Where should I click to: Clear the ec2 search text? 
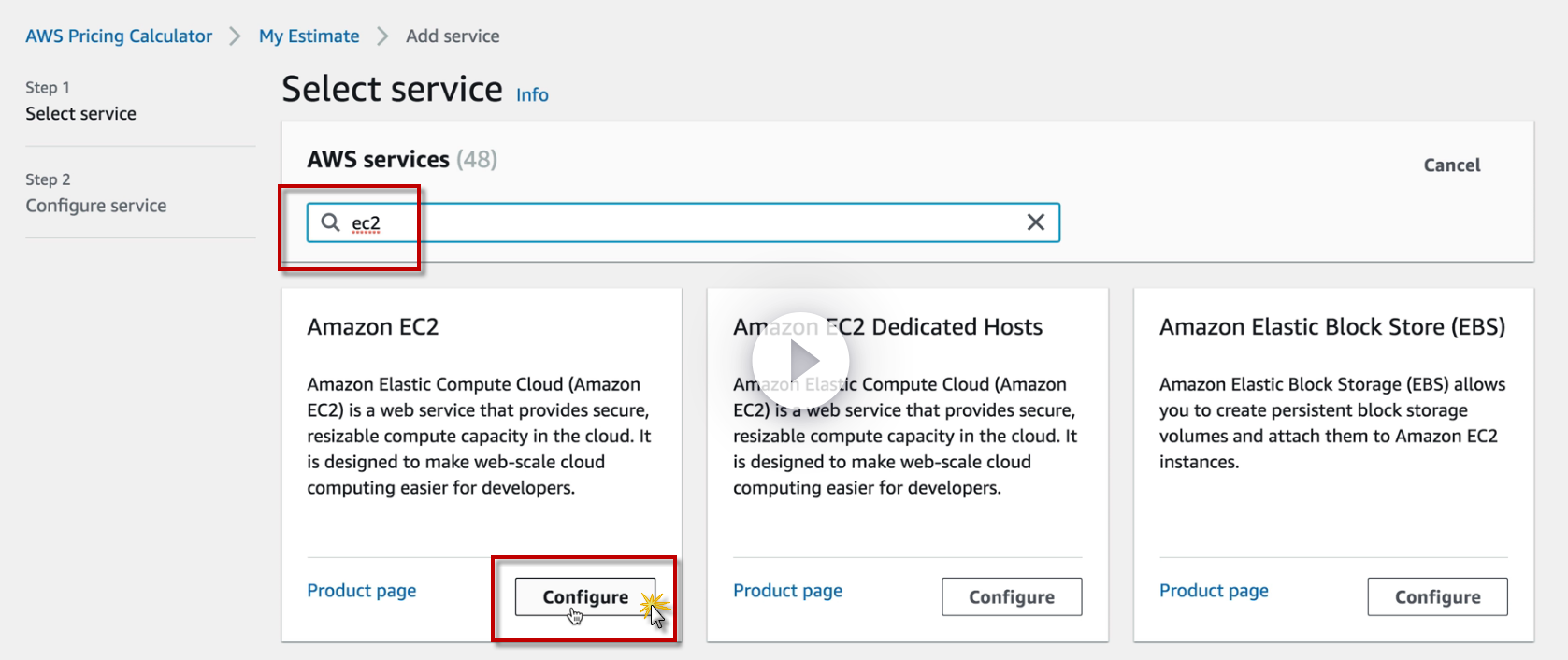(x=1035, y=222)
